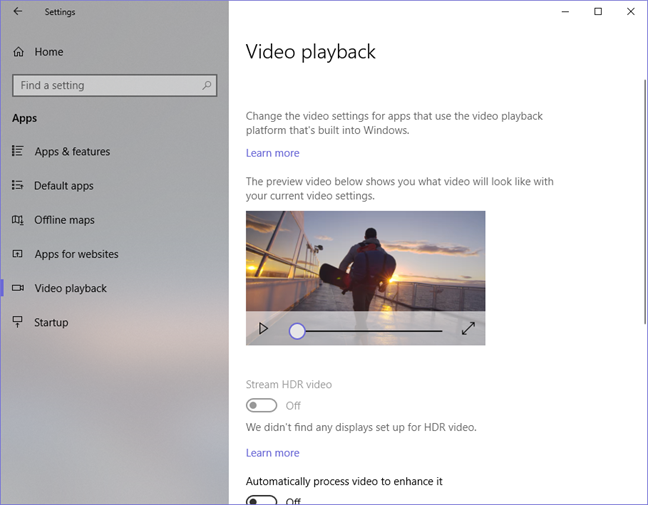Click Automatically process video to enhance it label

(344, 481)
